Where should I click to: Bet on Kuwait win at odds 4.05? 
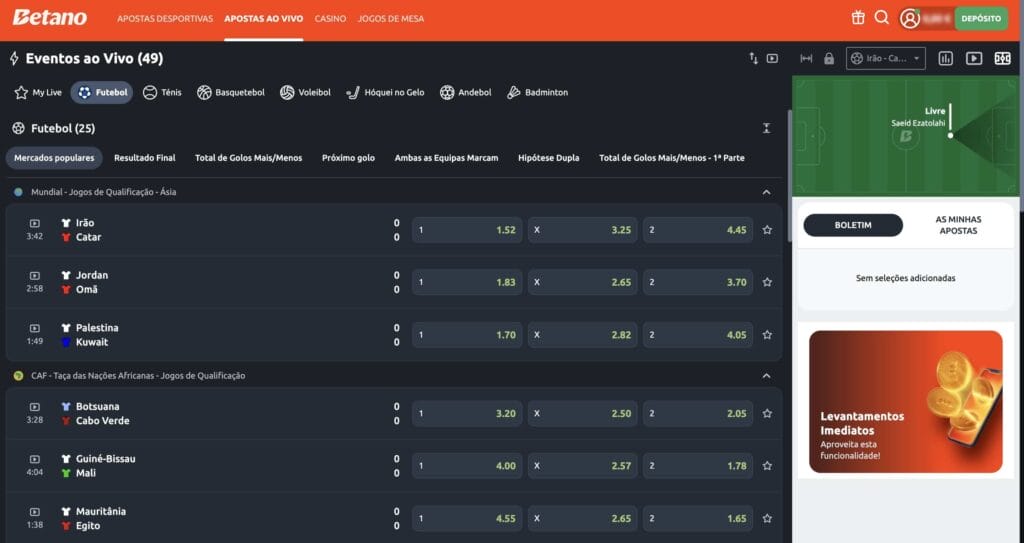point(698,335)
